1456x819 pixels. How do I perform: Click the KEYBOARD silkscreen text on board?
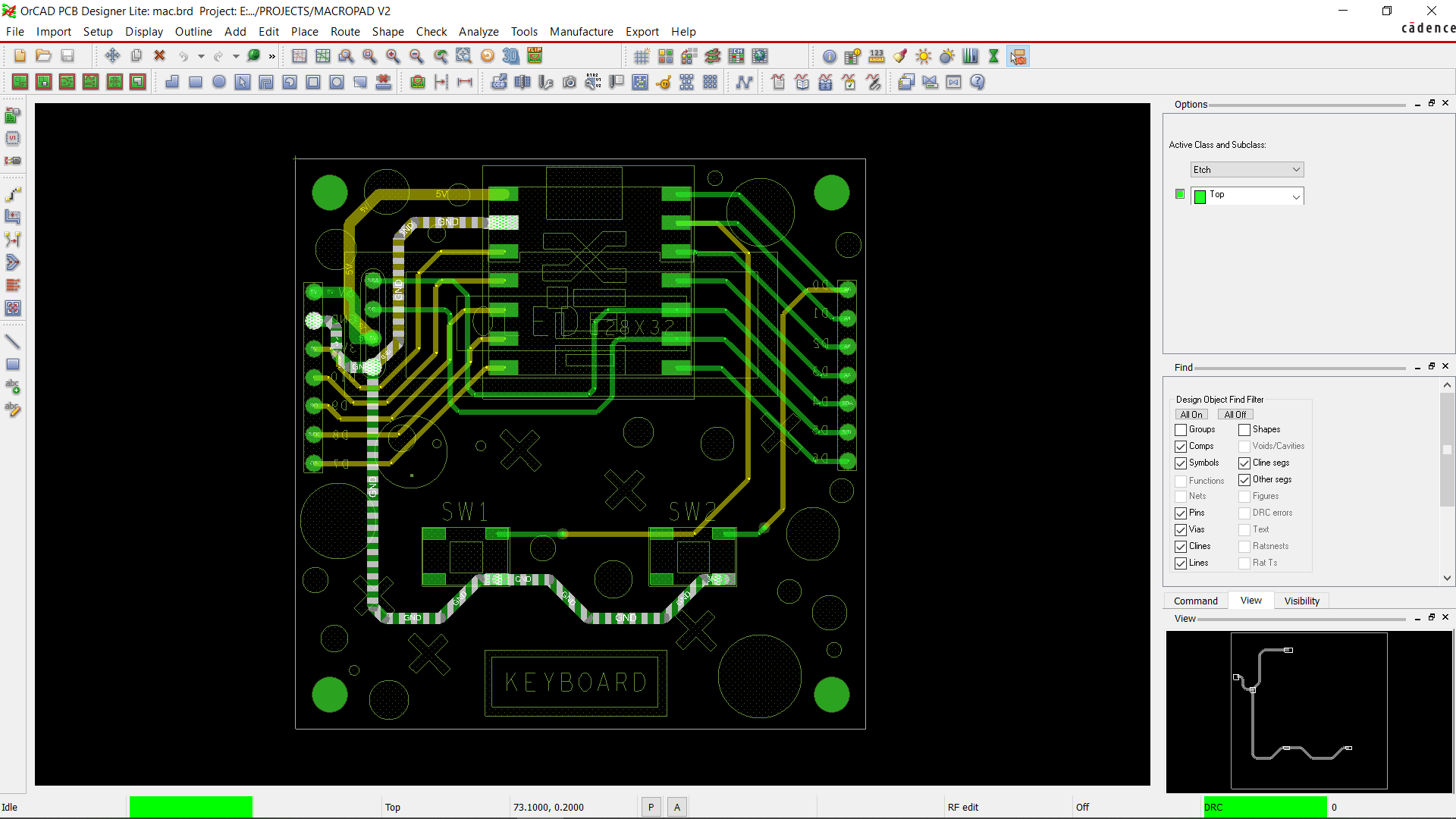[x=576, y=682]
